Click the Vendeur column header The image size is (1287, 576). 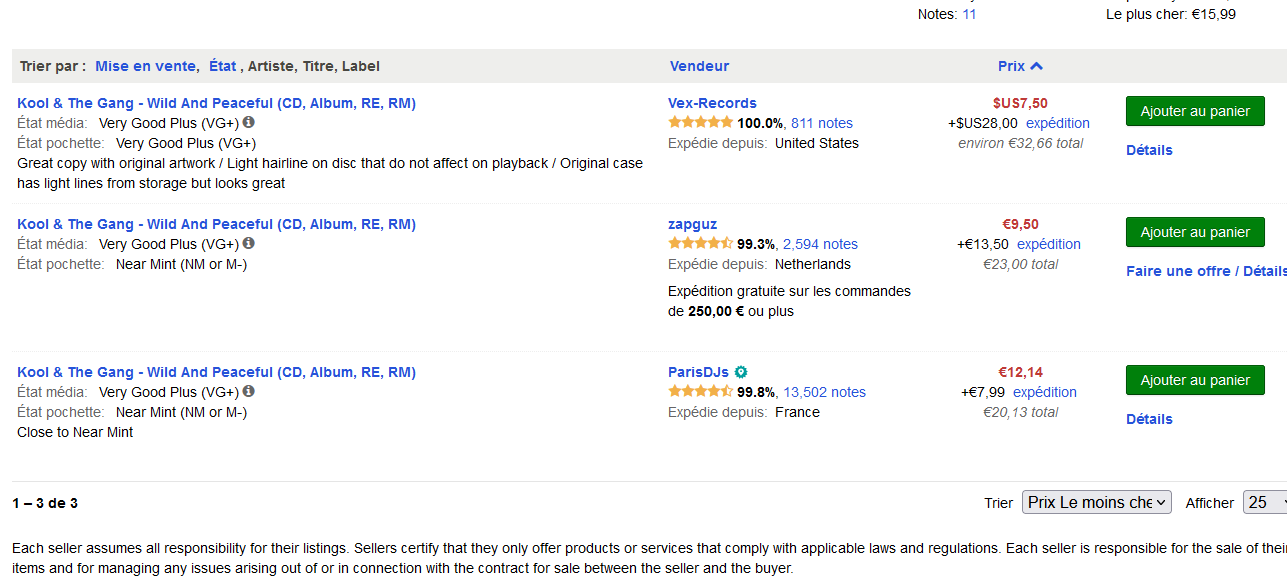pos(699,66)
